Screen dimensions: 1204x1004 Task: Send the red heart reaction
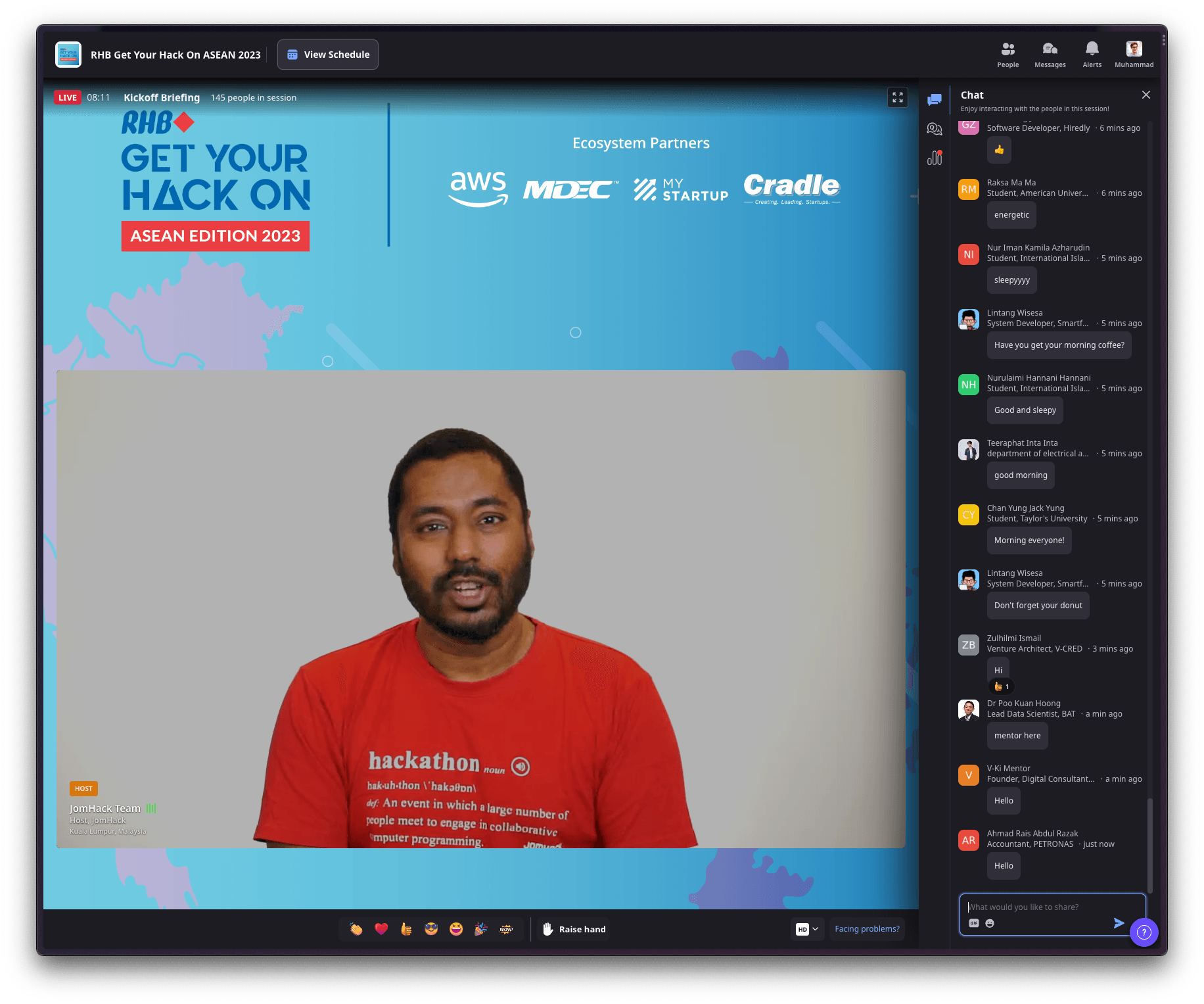point(381,929)
